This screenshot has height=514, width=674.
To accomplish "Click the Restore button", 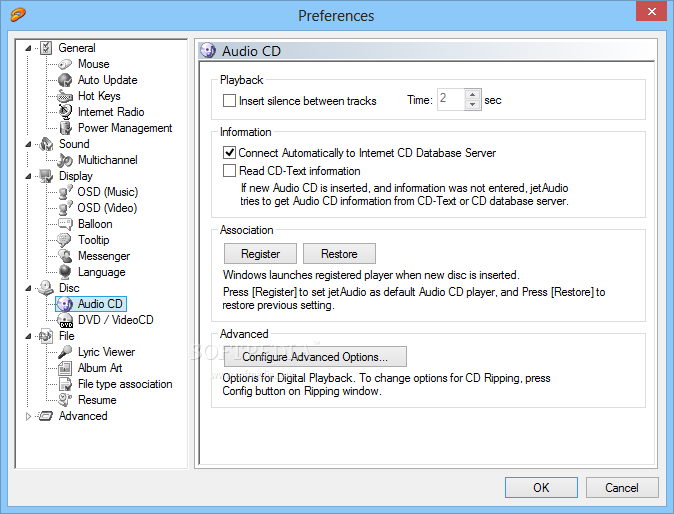I will (x=339, y=254).
